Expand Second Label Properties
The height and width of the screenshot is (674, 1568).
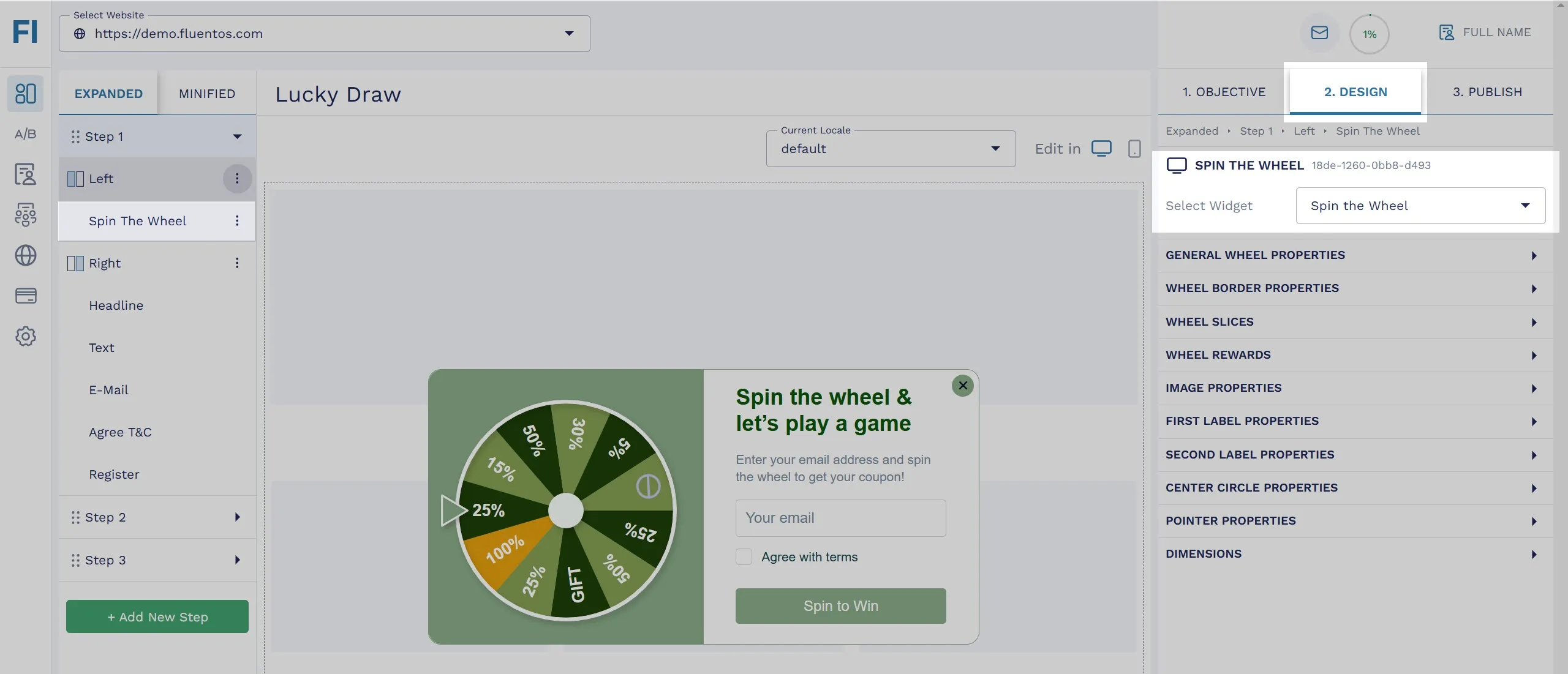pos(1355,455)
